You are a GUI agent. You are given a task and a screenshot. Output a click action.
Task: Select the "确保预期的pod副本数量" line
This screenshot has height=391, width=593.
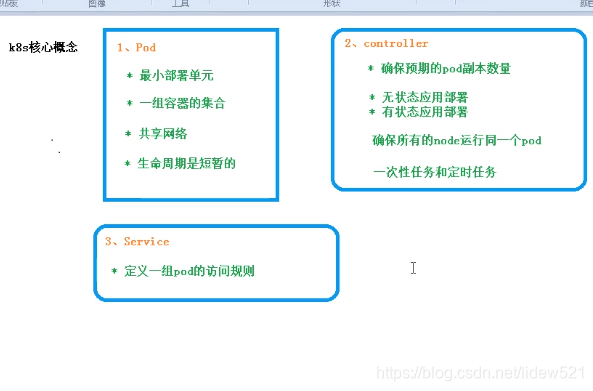click(x=439, y=68)
